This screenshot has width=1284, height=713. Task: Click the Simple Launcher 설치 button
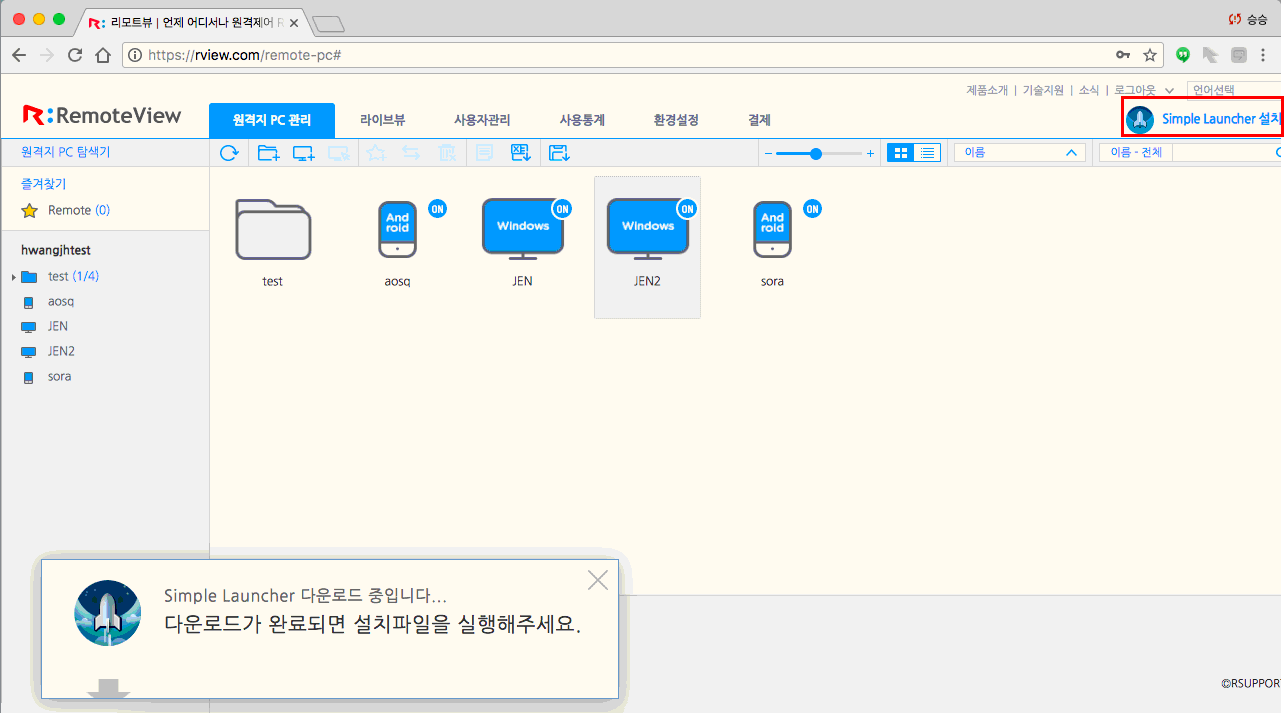[1203, 119]
